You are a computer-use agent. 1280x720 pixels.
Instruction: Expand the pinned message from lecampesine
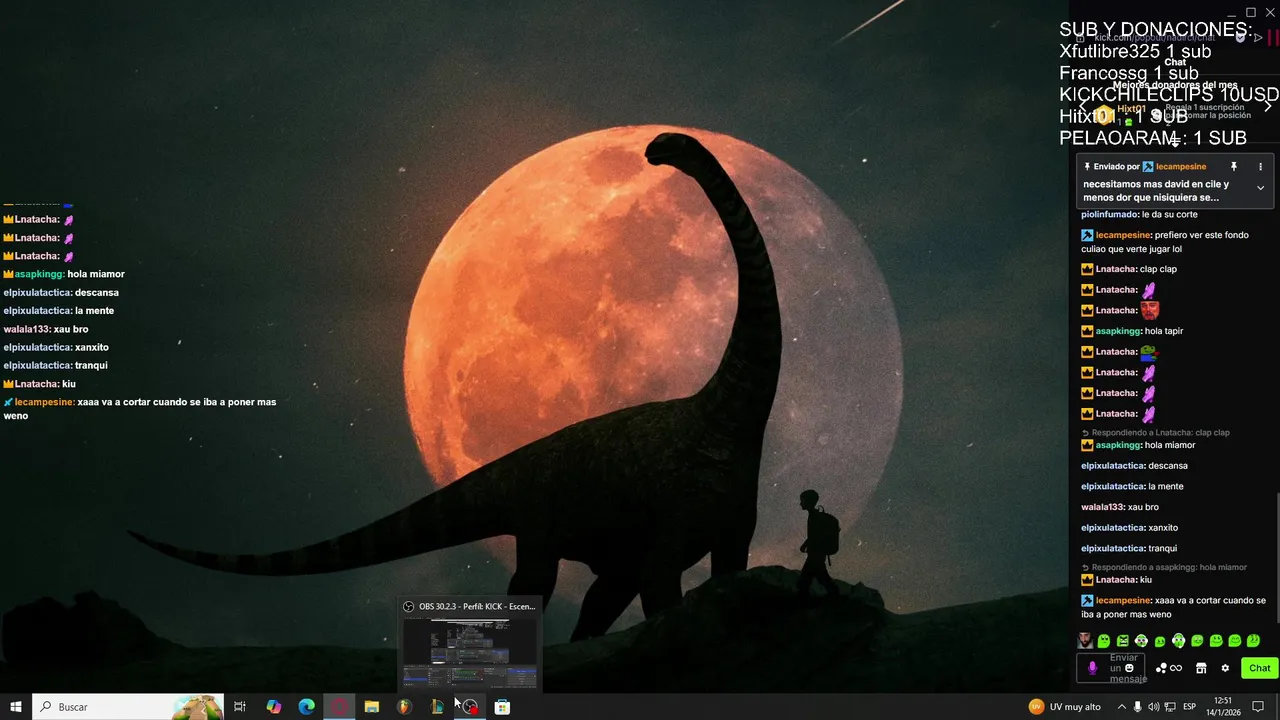tap(1260, 188)
